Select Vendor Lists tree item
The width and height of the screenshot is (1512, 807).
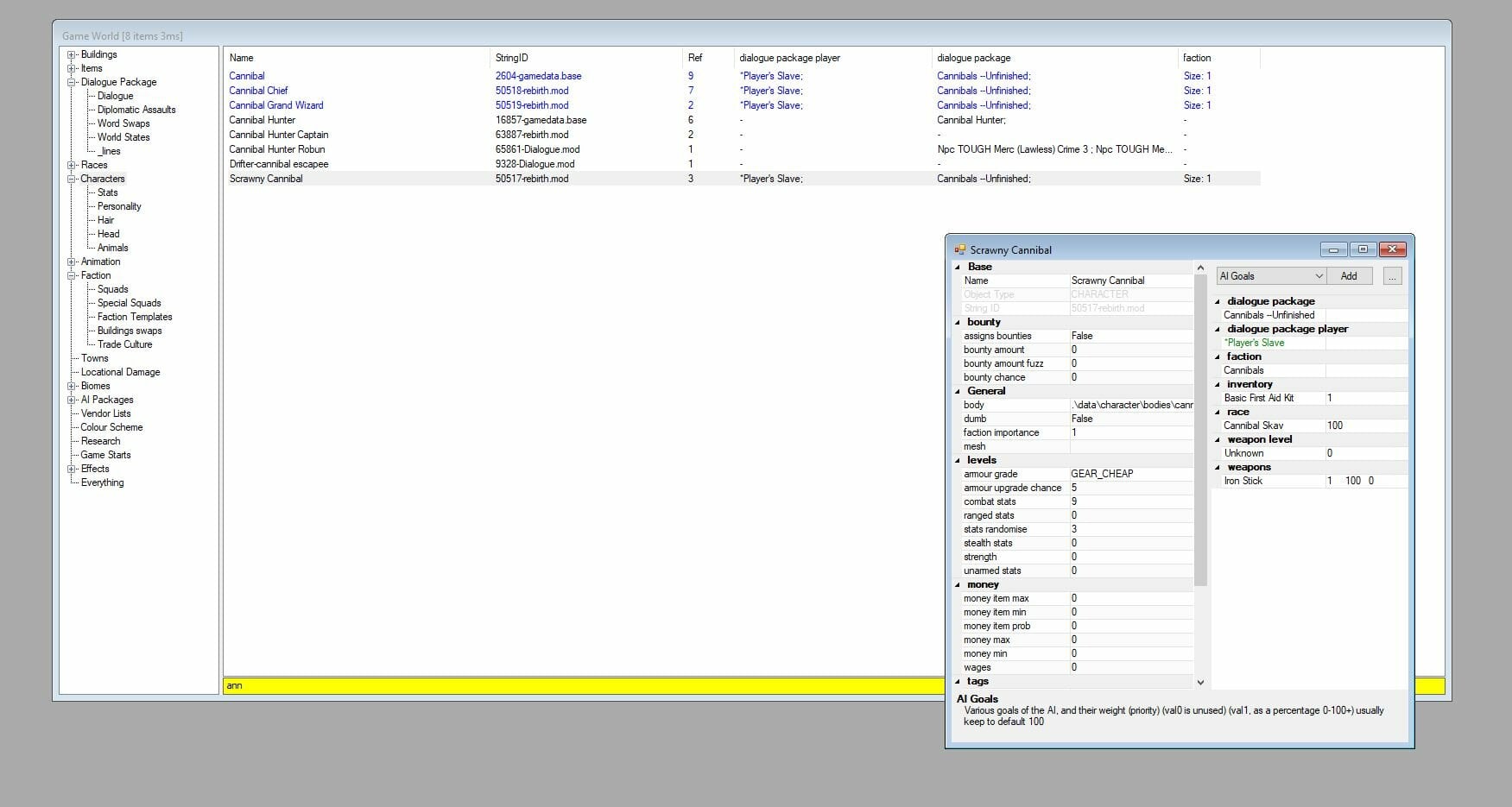pyautogui.click(x=105, y=413)
